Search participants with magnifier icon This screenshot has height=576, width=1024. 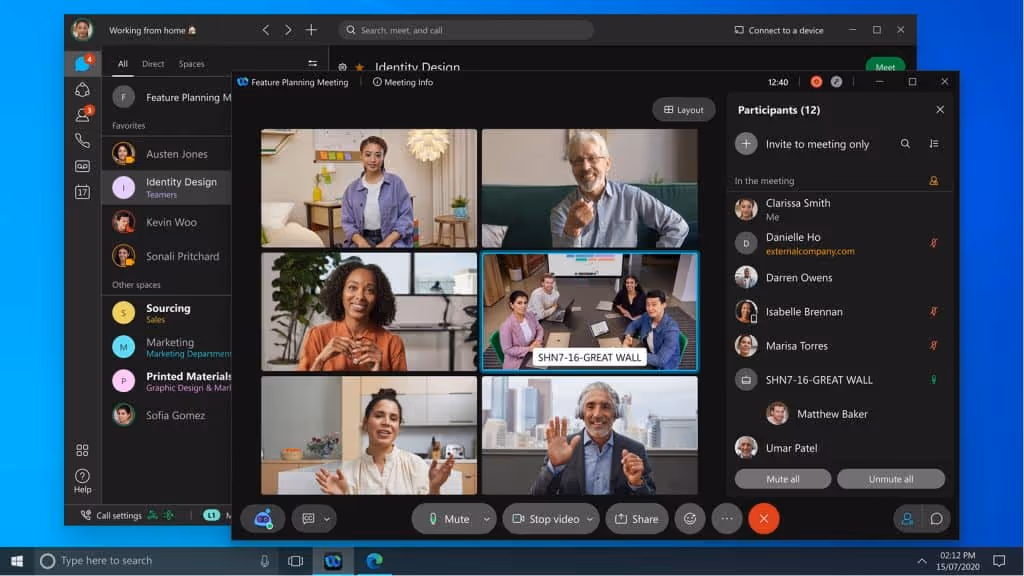click(905, 144)
